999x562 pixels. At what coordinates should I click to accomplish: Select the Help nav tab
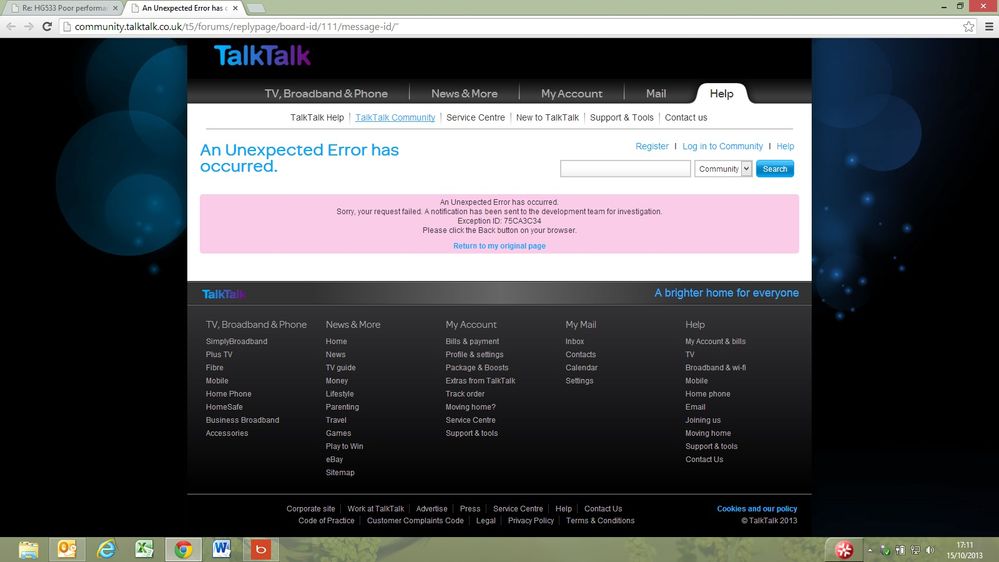click(x=721, y=93)
